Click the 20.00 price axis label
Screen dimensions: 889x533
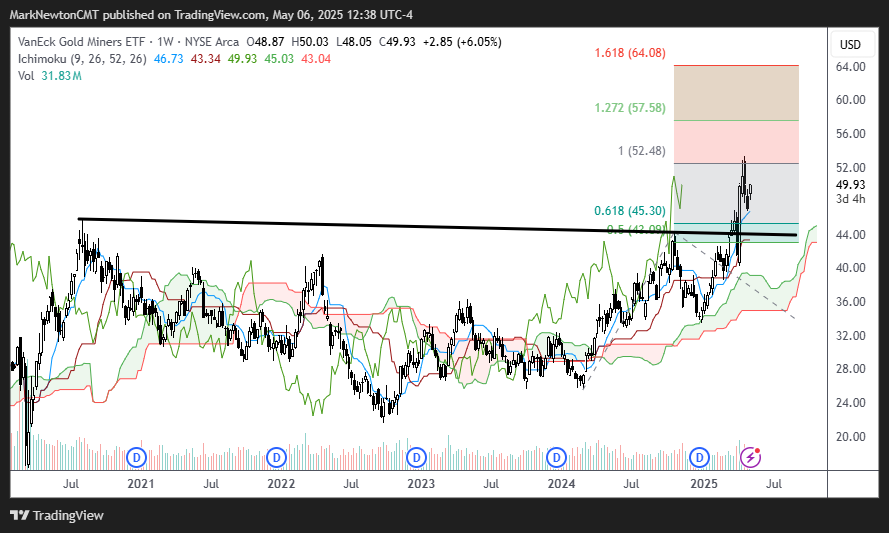[x=850, y=437]
